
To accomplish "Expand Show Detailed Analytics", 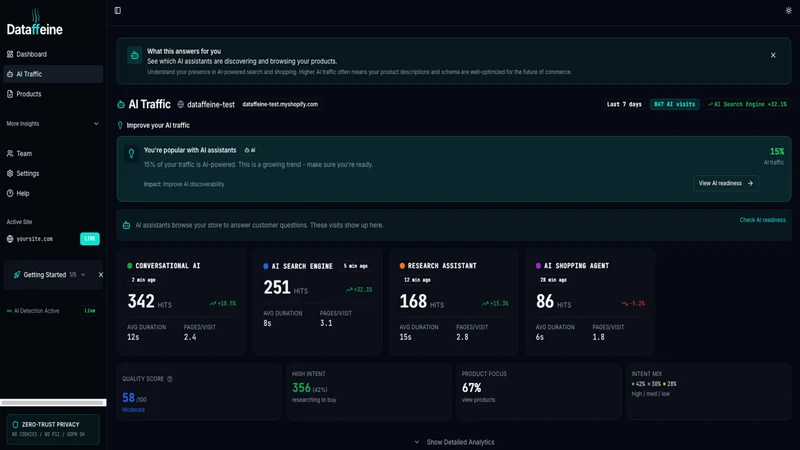I will tap(454, 442).
